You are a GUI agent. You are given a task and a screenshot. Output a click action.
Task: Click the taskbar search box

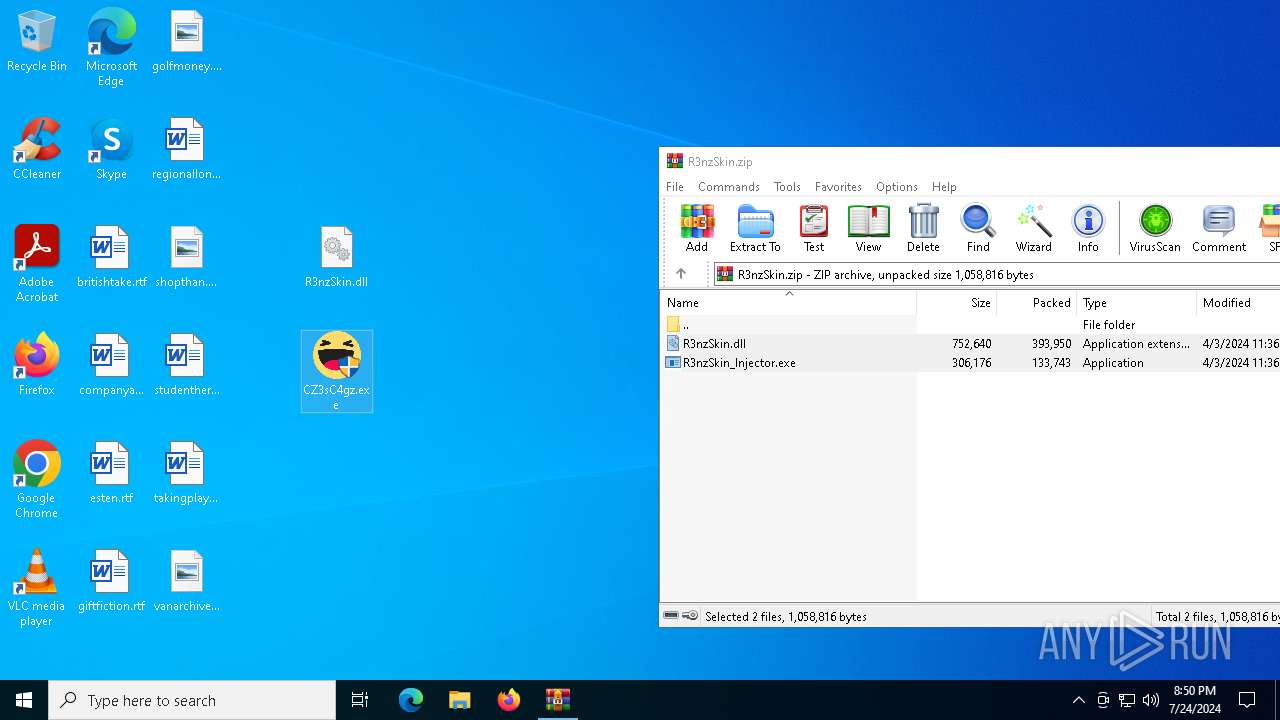[192, 700]
